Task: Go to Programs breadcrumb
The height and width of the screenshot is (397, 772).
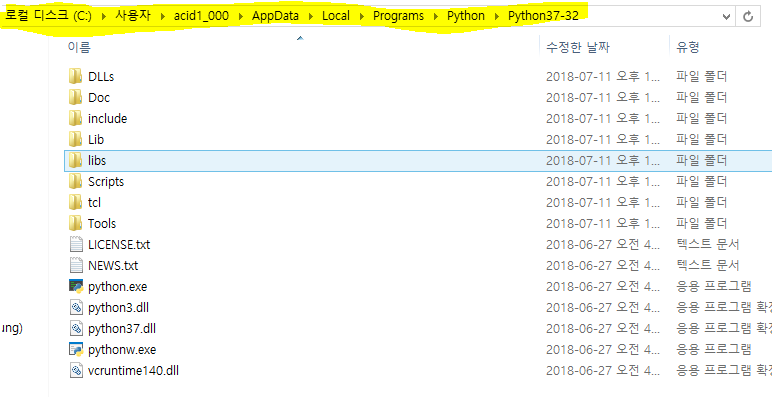Action: [398, 16]
